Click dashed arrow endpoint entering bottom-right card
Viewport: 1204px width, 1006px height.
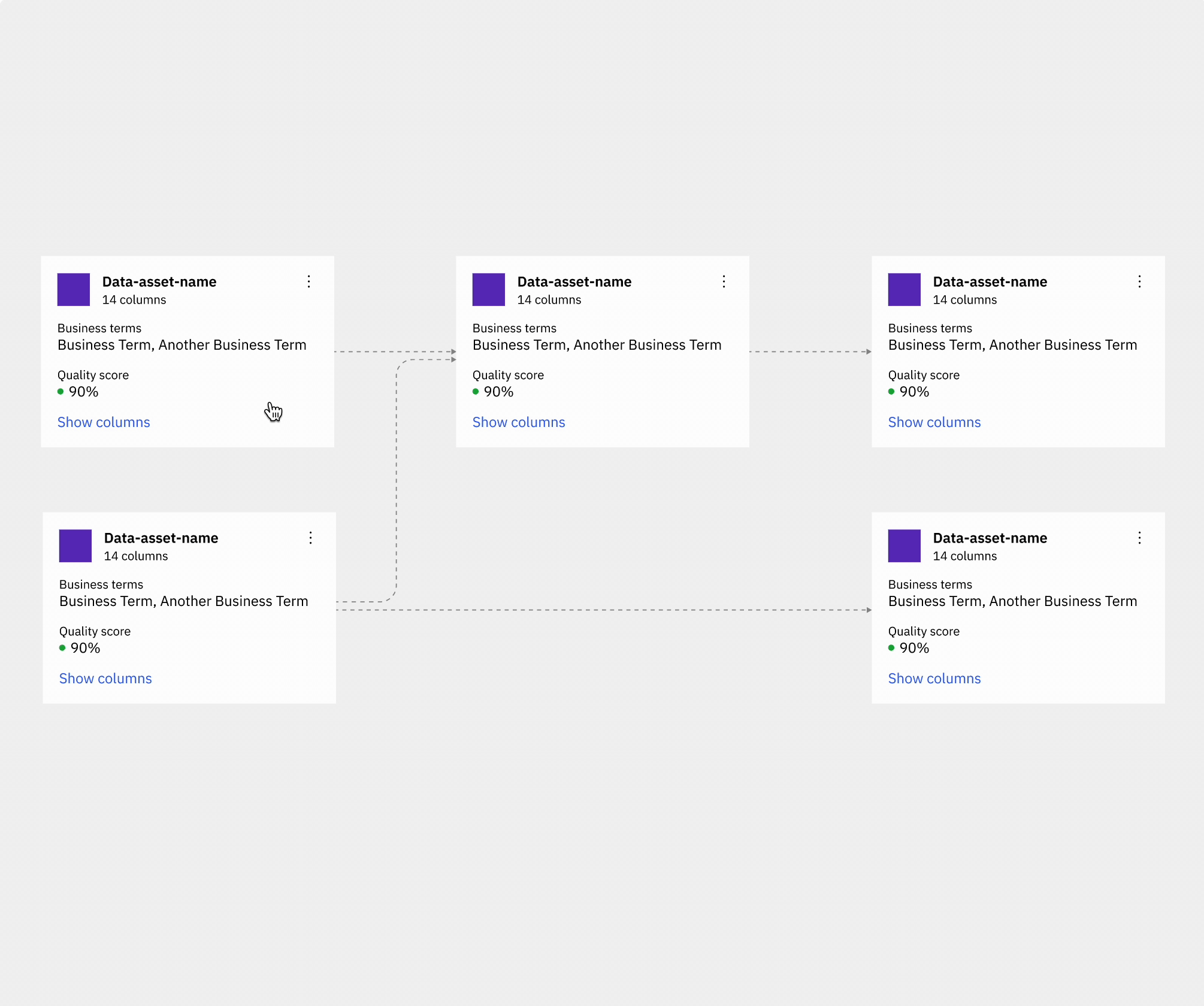pos(869,610)
